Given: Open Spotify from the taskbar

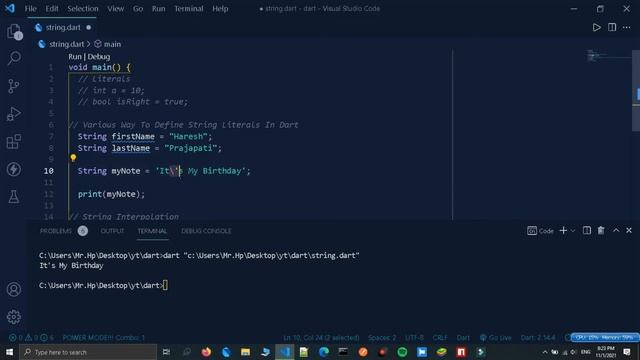Looking at the screenshot, I should pos(402,352).
